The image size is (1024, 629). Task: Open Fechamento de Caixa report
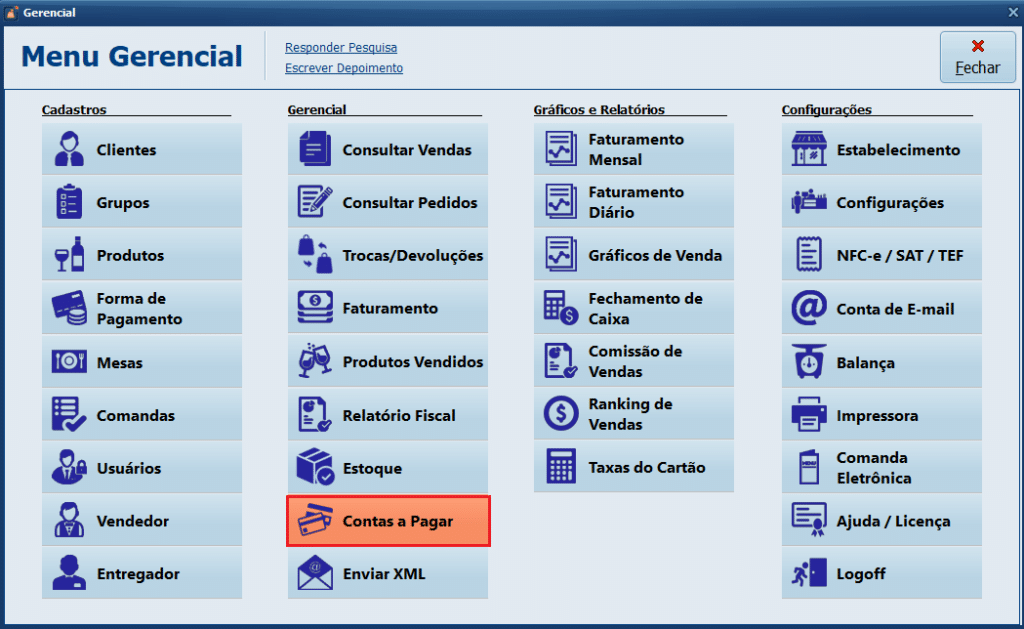(x=634, y=309)
